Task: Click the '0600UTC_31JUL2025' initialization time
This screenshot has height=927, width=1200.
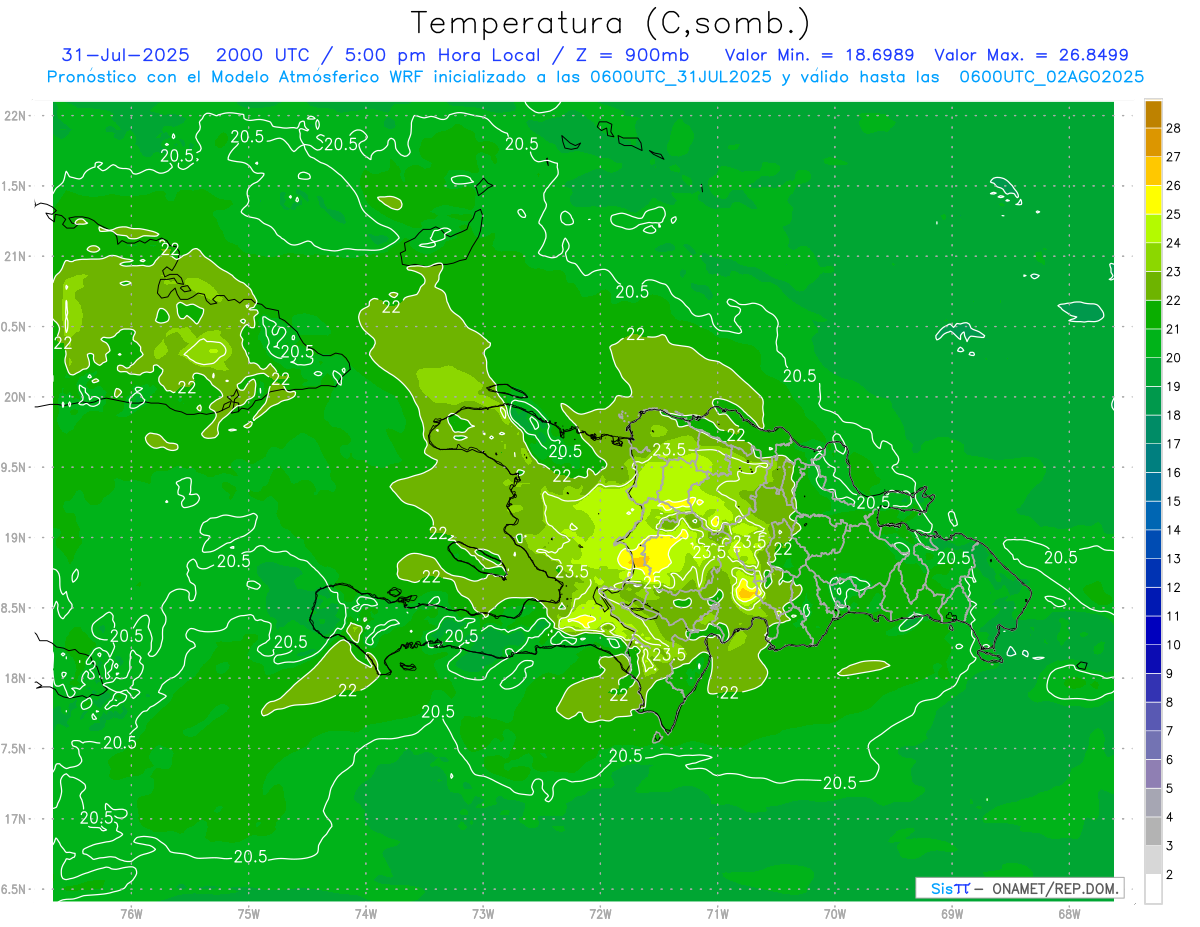Action: click(679, 77)
